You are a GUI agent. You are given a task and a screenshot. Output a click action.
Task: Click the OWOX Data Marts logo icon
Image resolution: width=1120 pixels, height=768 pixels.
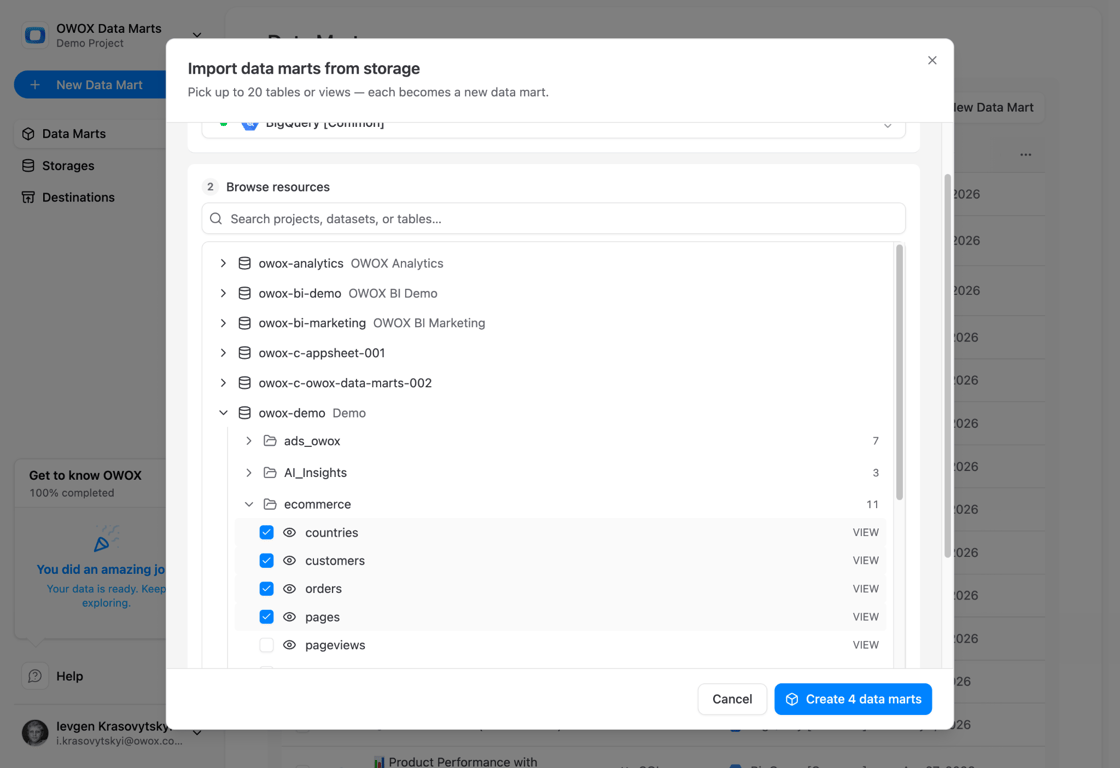click(34, 35)
